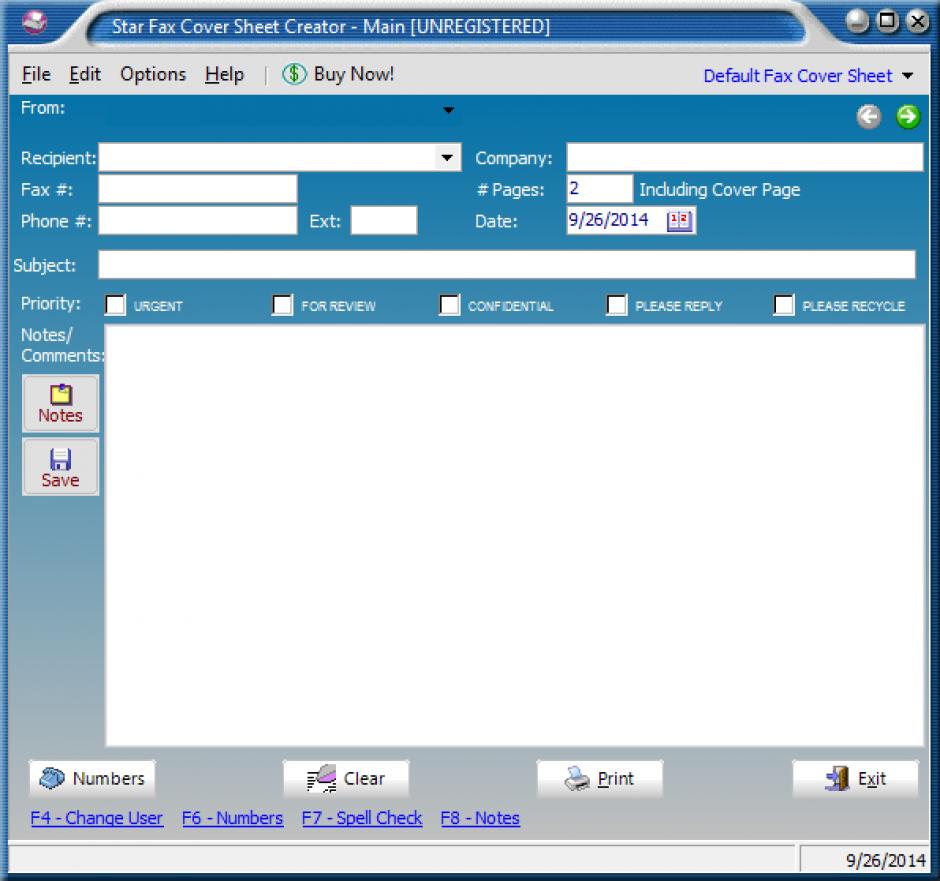Maximize the window with title bar button
This screenshot has height=881, width=940.
point(887,21)
